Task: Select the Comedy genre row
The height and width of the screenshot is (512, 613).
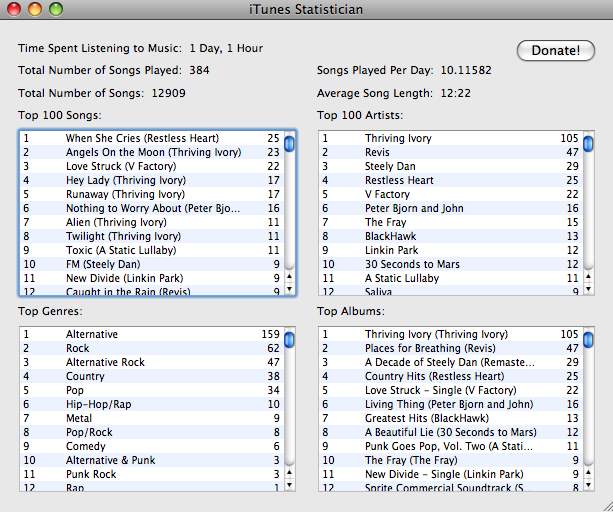Action: coord(152,446)
